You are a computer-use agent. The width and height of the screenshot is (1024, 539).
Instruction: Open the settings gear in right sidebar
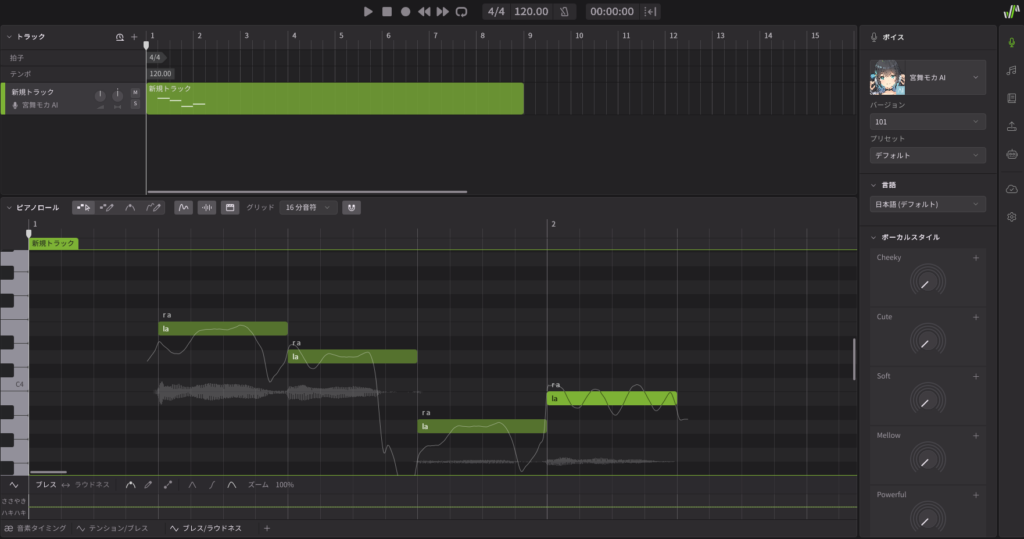[x=1011, y=217]
